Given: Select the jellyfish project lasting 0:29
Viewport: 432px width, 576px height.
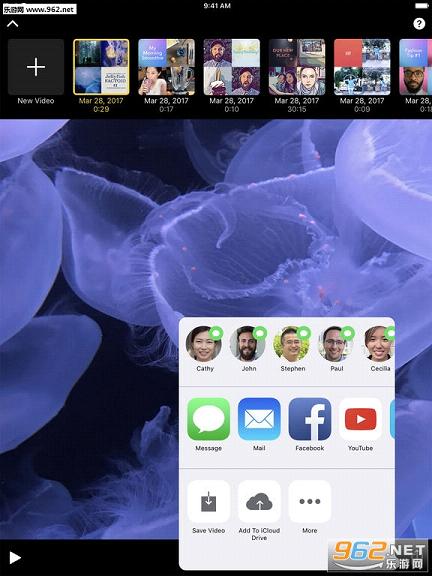Looking at the screenshot, I should click(x=101, y=67).
